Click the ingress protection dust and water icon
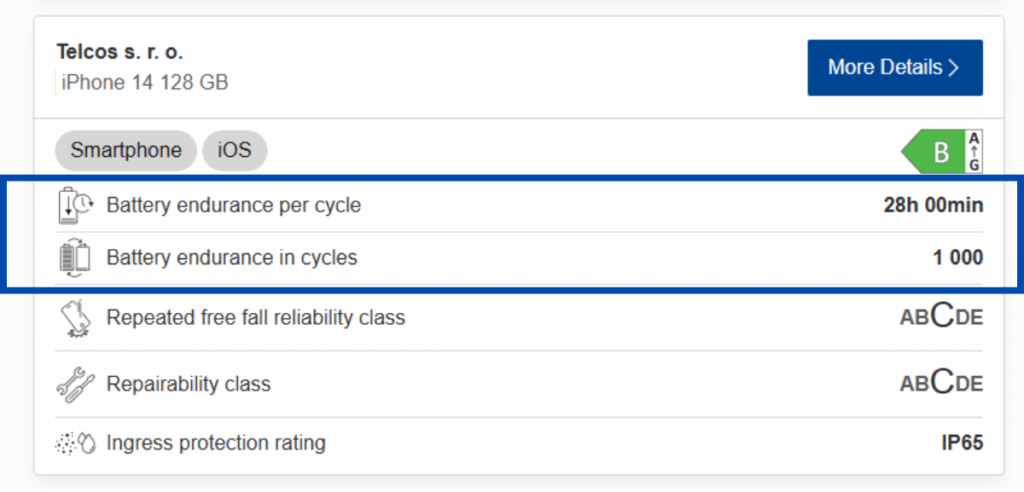 75,442
